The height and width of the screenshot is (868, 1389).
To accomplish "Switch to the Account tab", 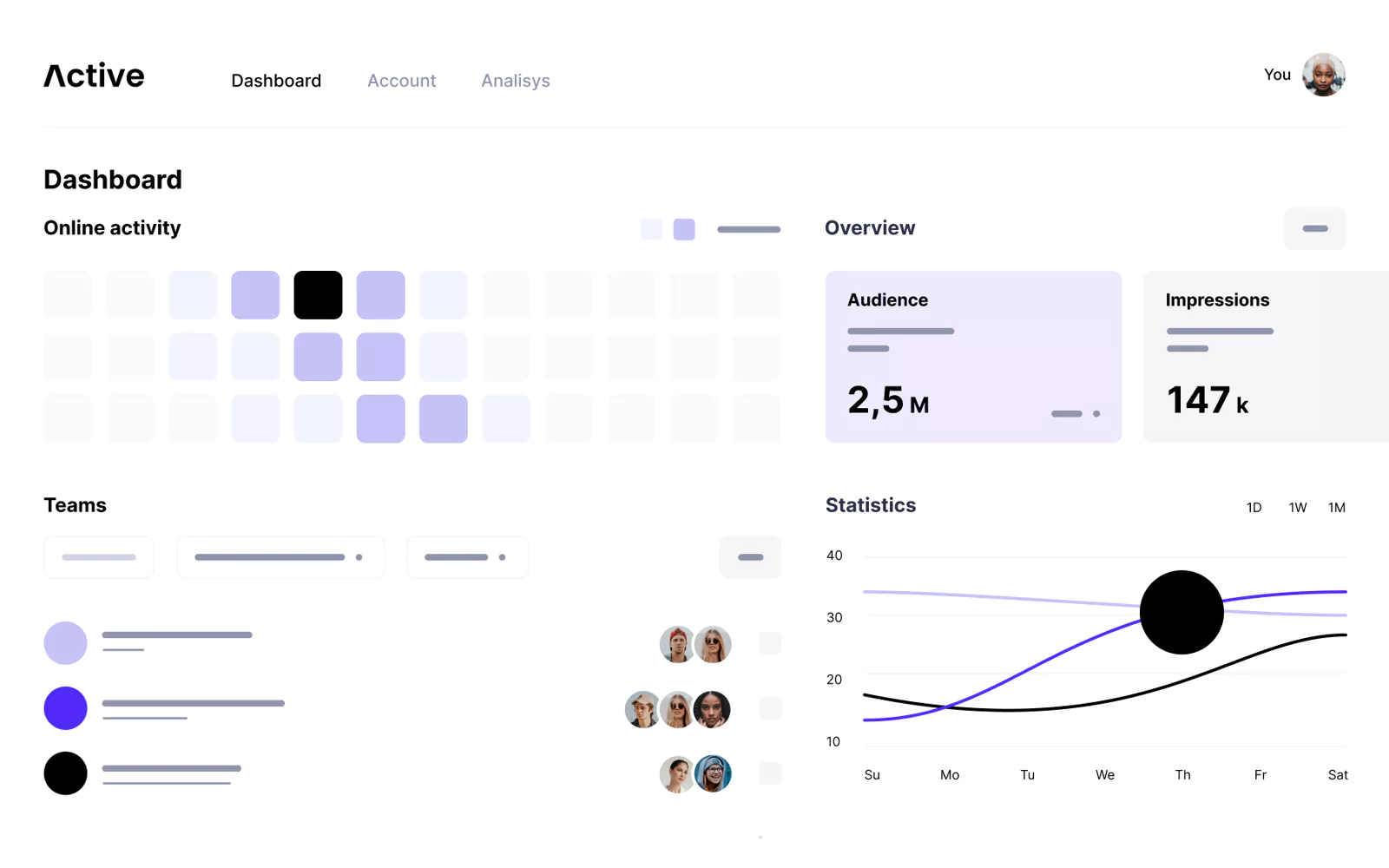I will pyautogui.click(x=401, y=81).
